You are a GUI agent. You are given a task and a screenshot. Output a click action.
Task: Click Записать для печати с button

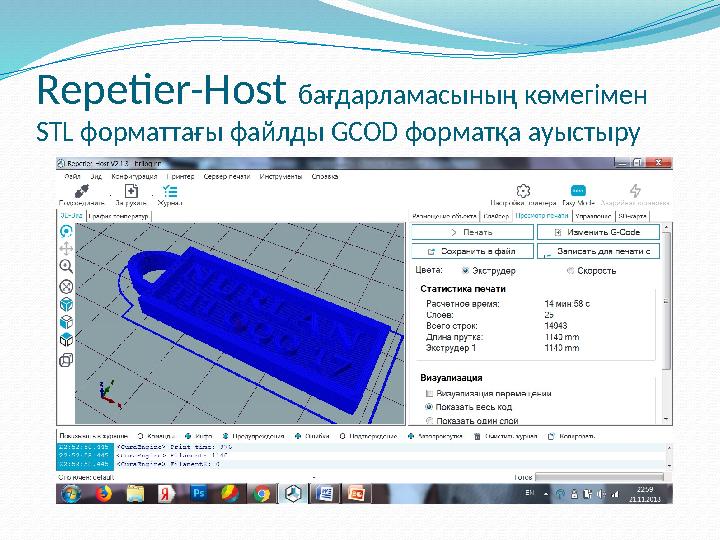598,251
